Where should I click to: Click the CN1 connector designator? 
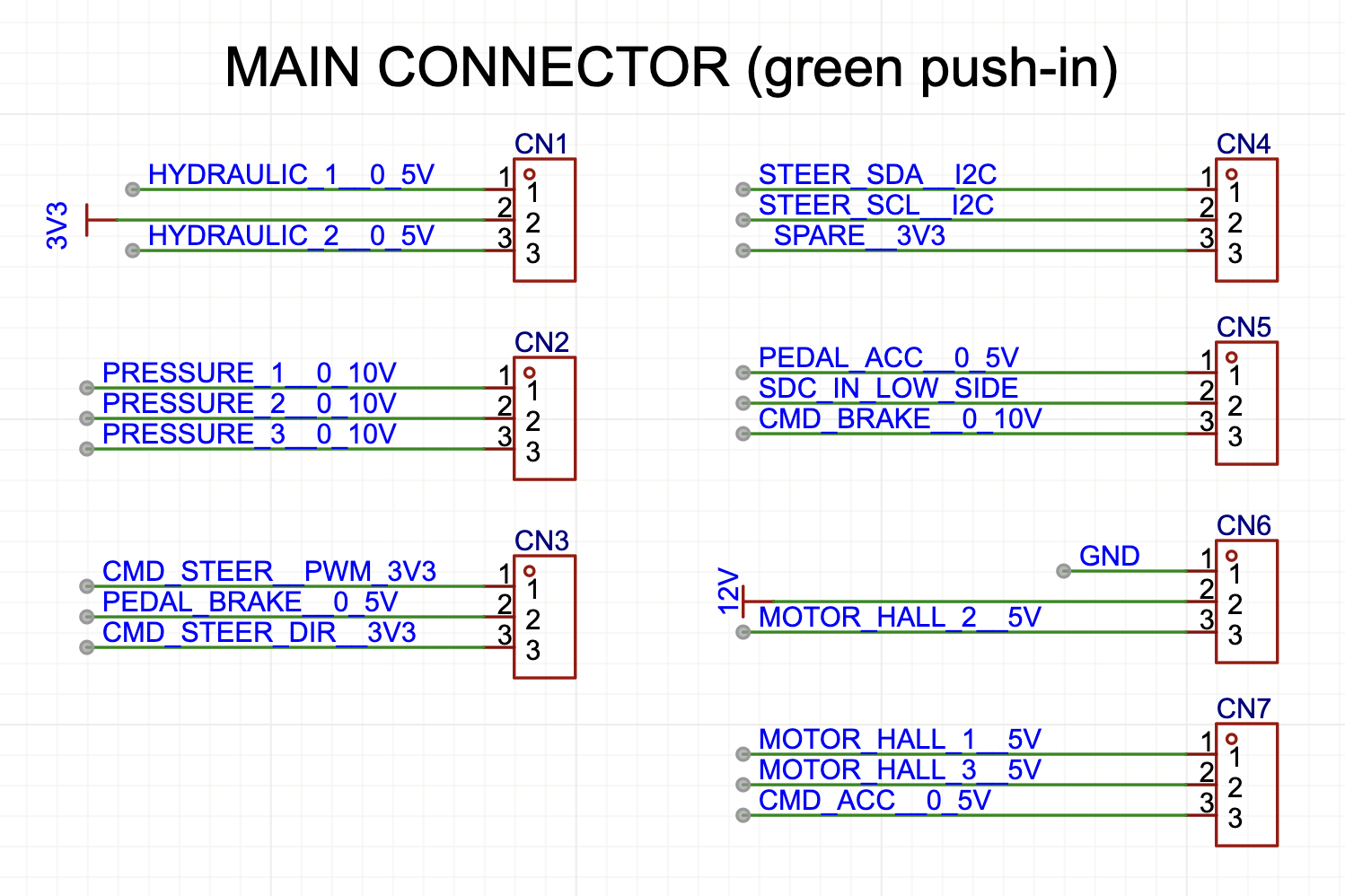point(541,144)
